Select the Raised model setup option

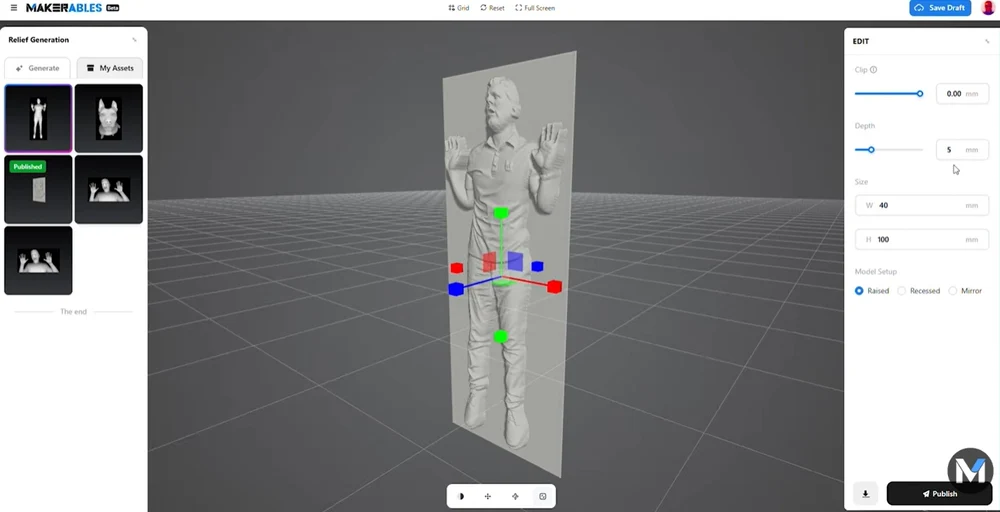[872, 291]
